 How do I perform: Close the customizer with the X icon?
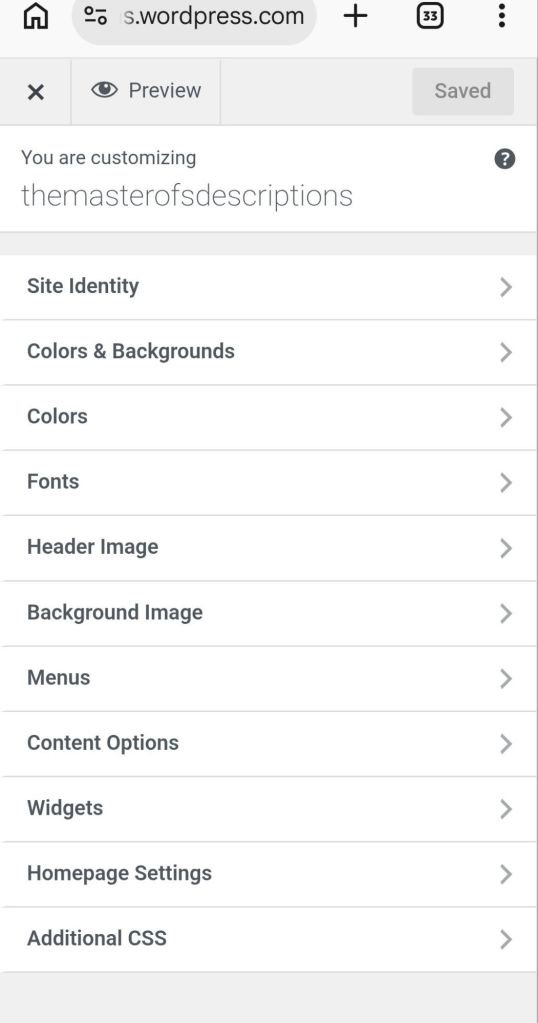tap(36, 92)
